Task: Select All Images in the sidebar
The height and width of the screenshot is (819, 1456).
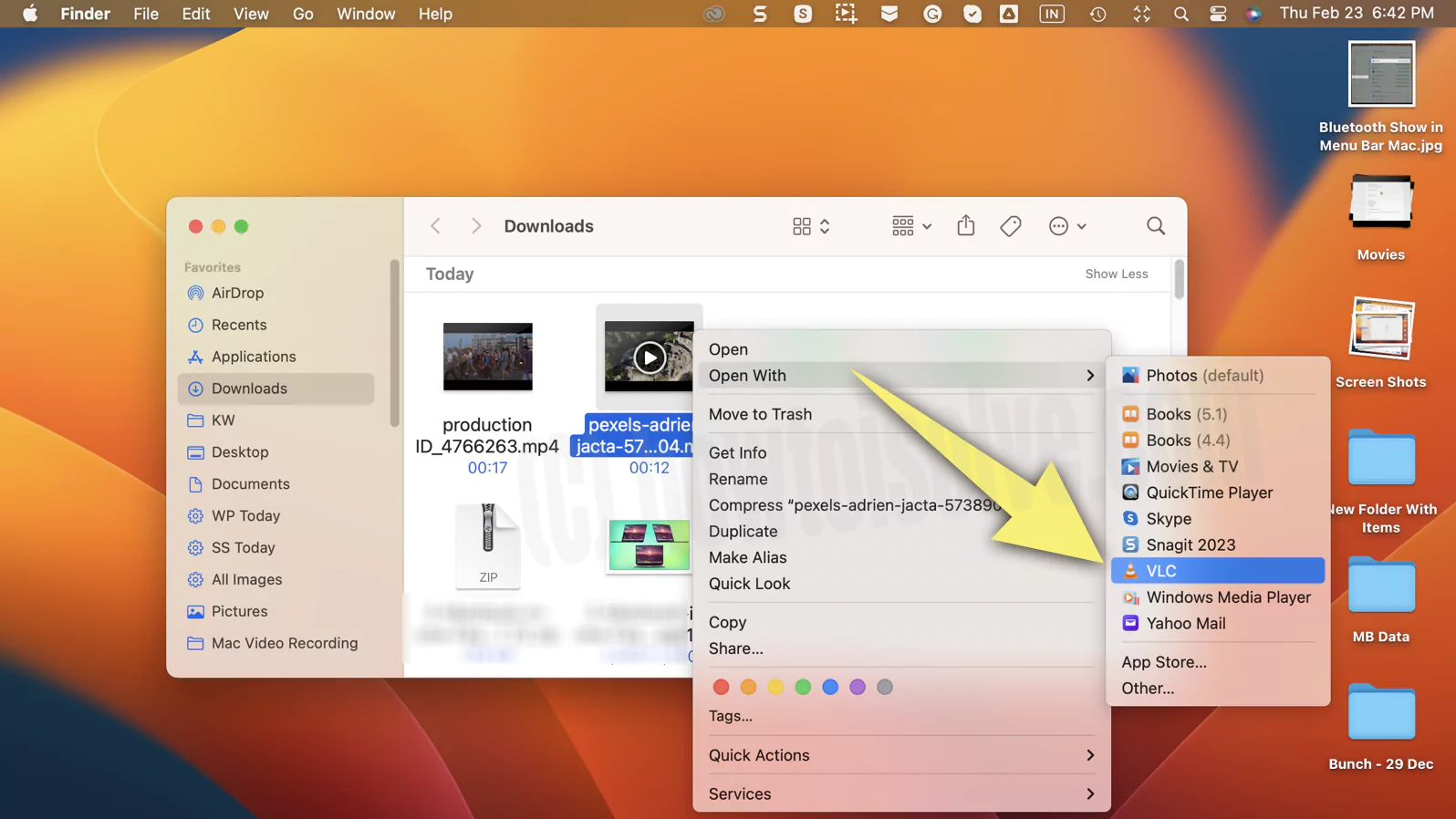Action: (x=276, y=580)
